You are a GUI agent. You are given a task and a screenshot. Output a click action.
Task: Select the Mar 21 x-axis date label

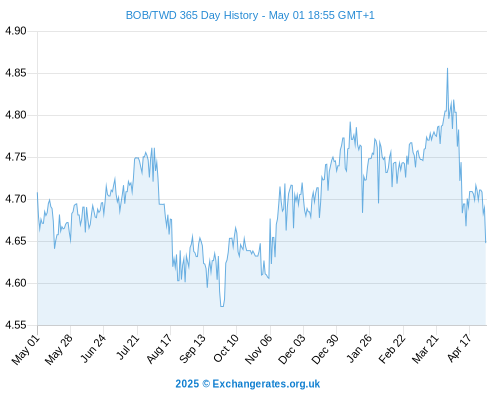point(425,349)
